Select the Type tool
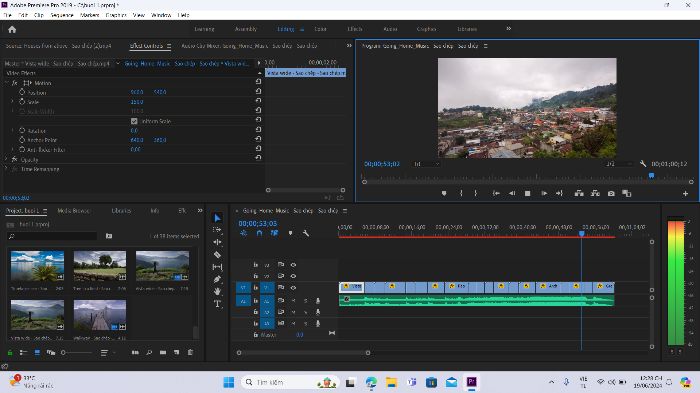700x393 pixels. click(217, 304)
